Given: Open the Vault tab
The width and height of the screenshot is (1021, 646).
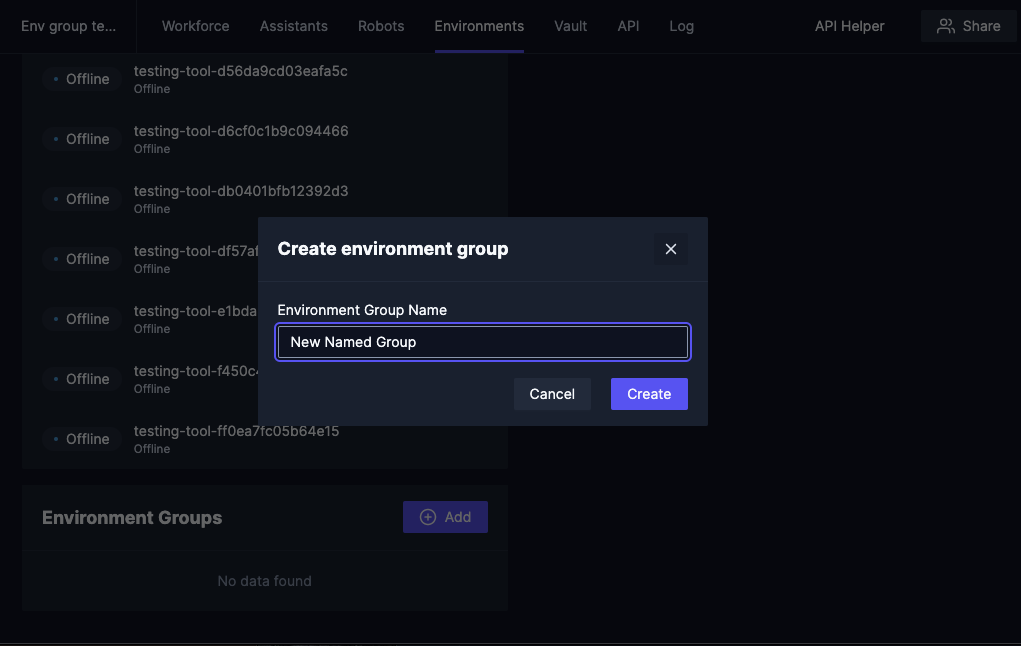Looking at the screenshot, I should click(x=570, y=26).
